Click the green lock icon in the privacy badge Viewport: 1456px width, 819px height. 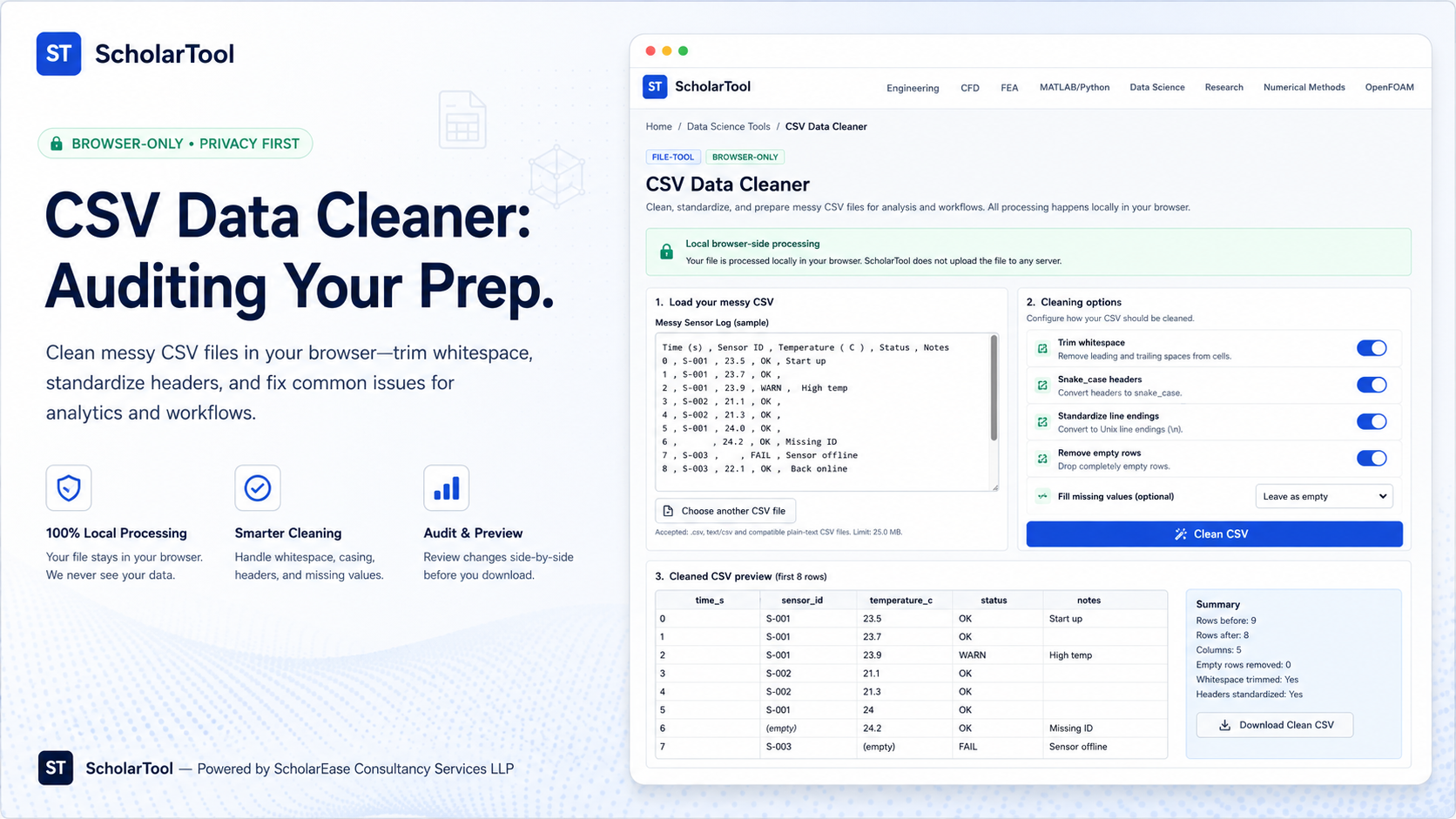coord(57,144)
